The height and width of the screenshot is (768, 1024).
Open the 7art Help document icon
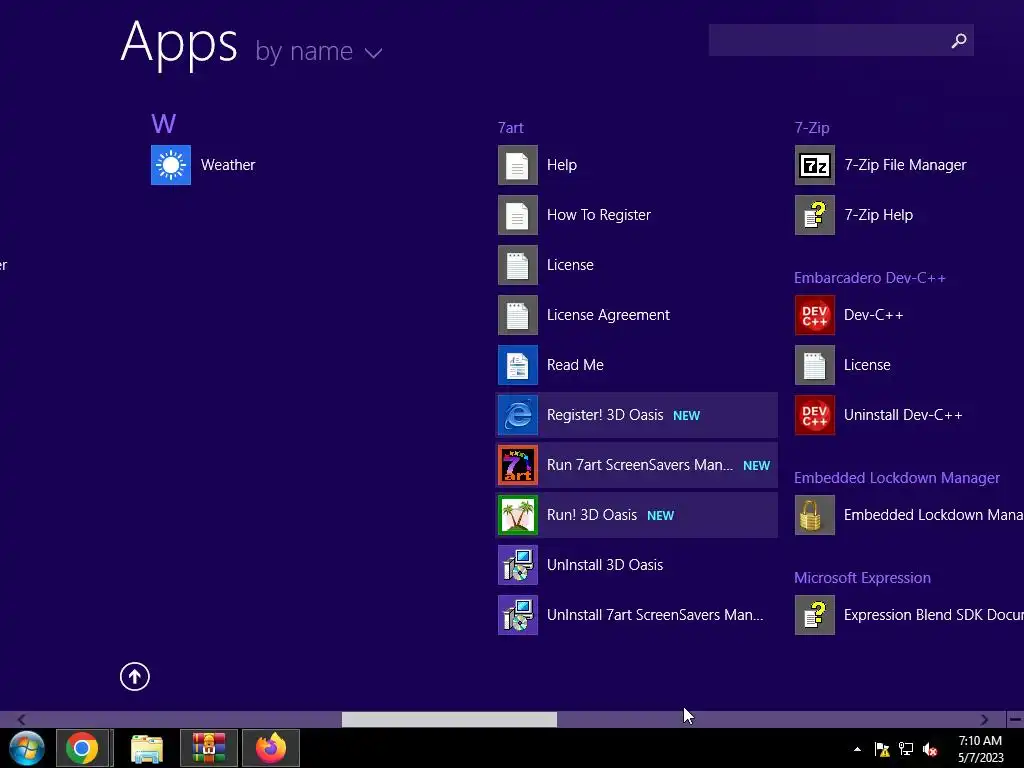[517, 165]
